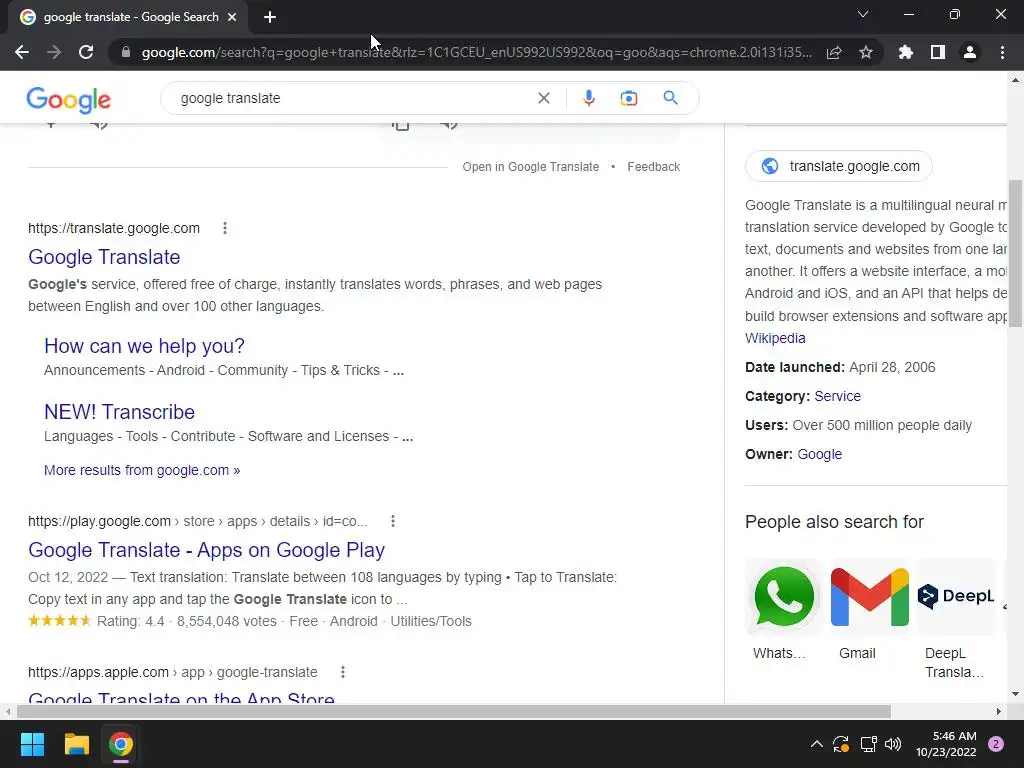Toggle the Chrome side panel
The width and height of the screenshot is (1024, 768).
pos(938,52)
